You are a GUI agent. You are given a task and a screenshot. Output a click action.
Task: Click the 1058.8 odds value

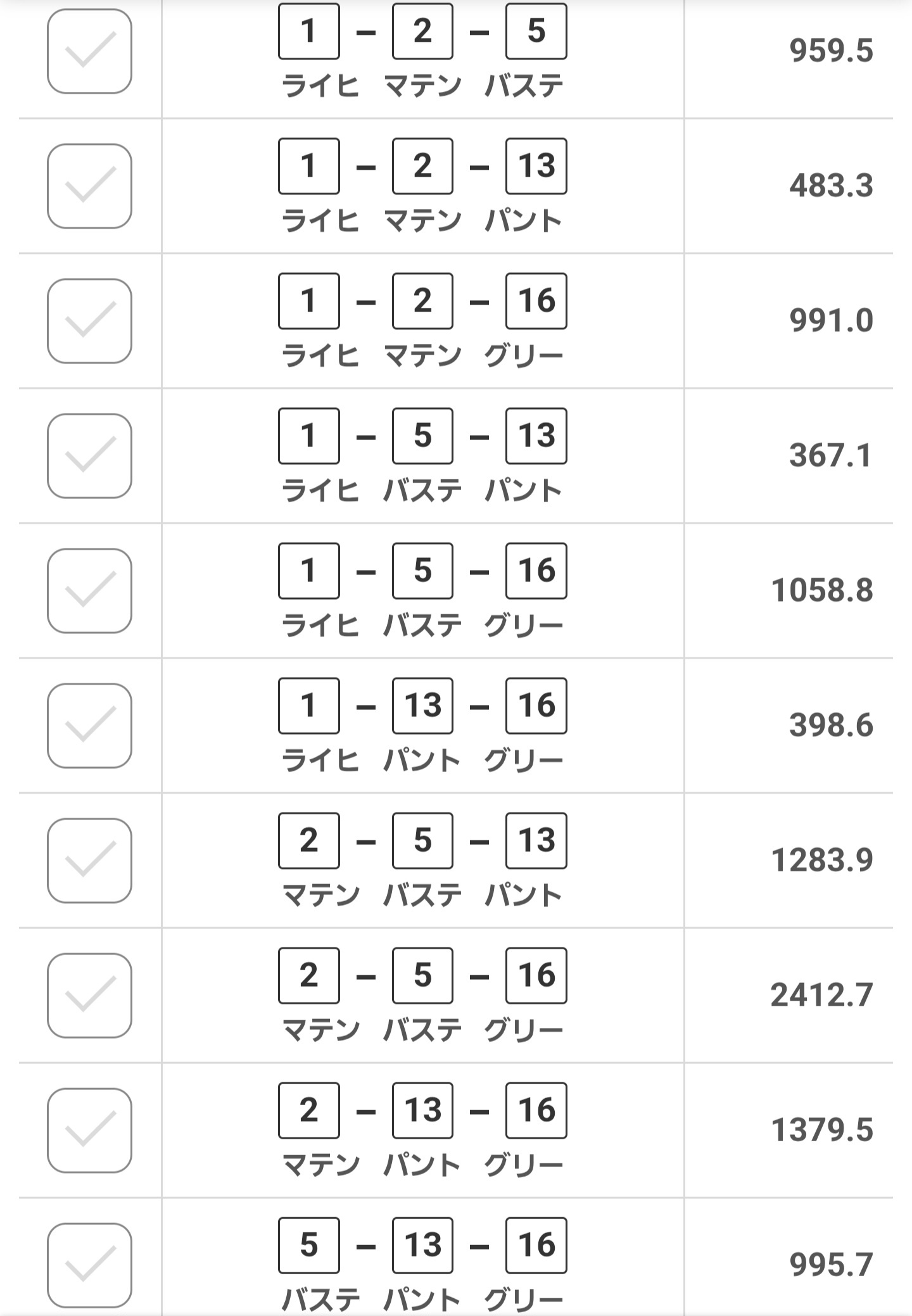[x=821, y=590]
